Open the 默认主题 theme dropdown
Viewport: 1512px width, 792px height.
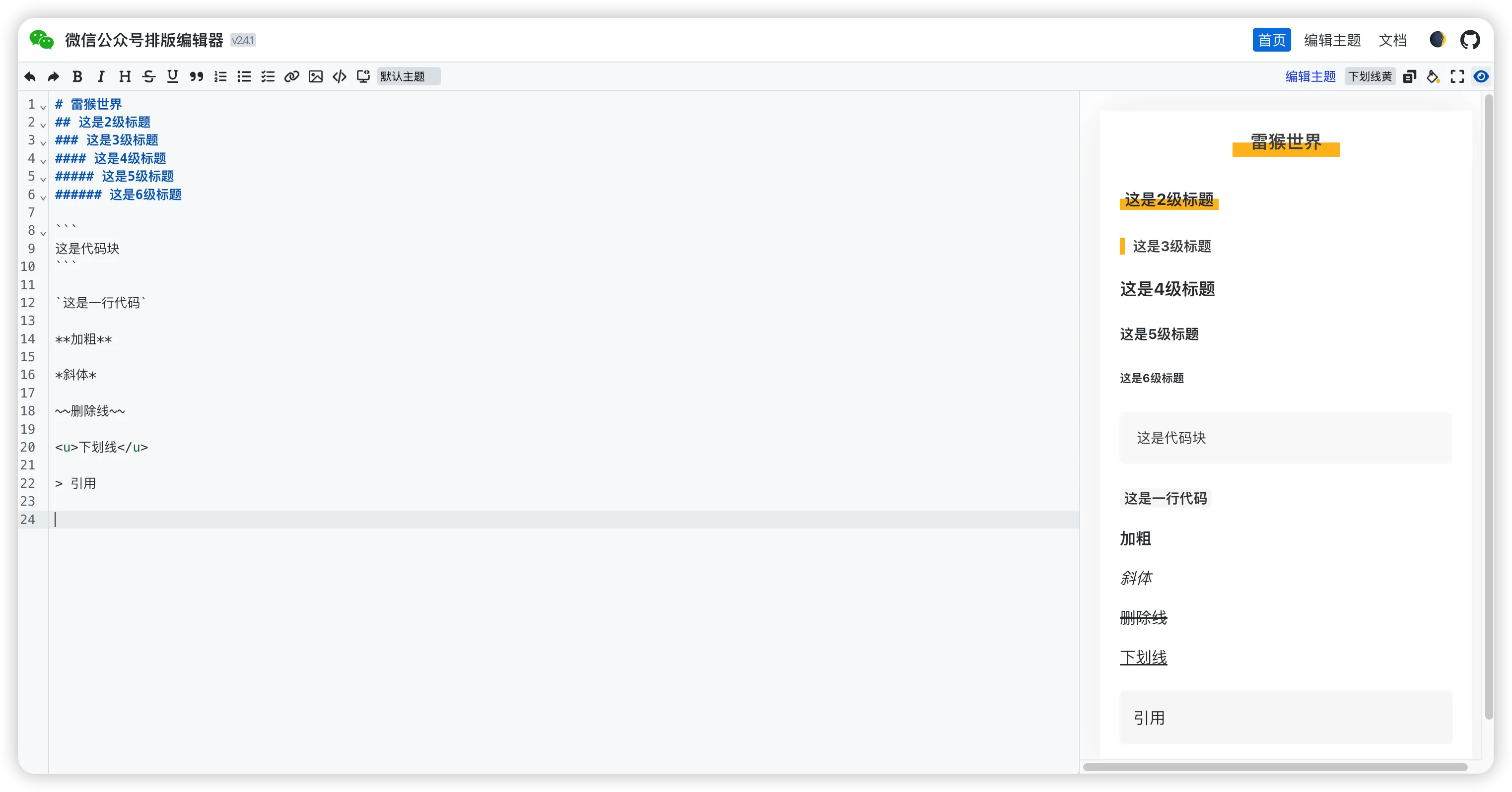coord(409,76)
